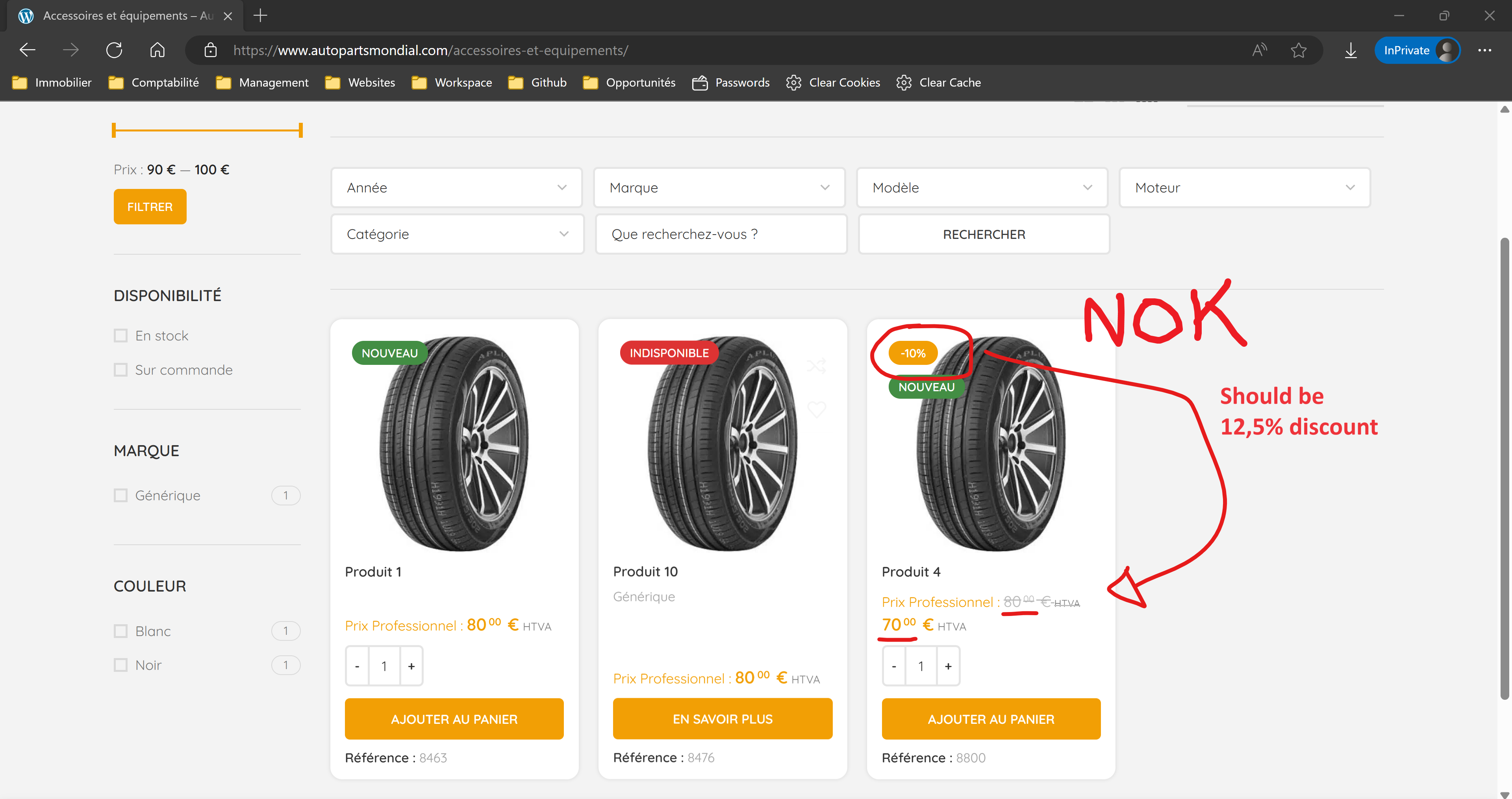The image size is (1512, 799).
Task: Click the browser address bar URL
Action: 431,50
